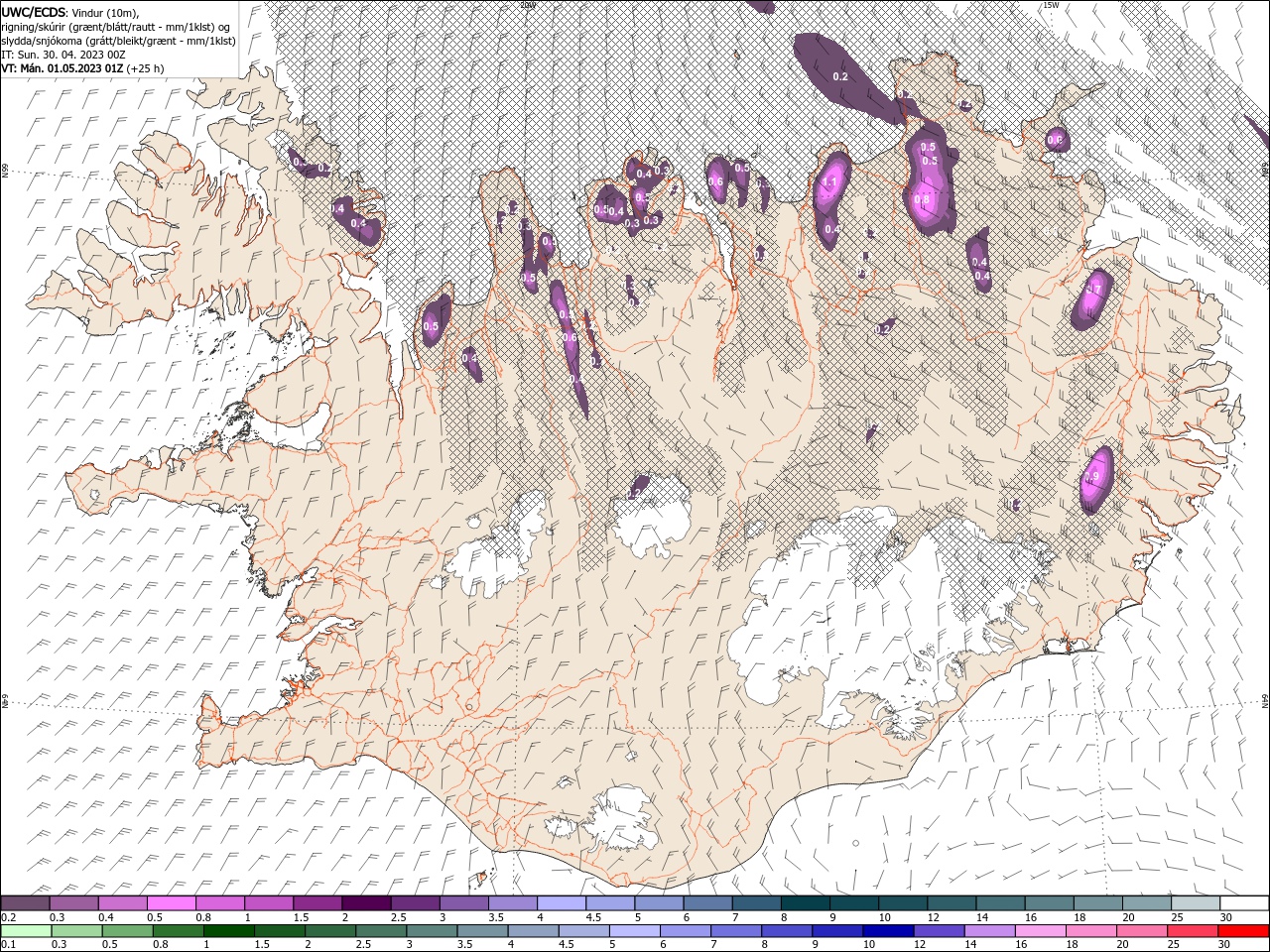
Task: Click the darkest green lower swatch starting at 1
Action: (228, 931)
